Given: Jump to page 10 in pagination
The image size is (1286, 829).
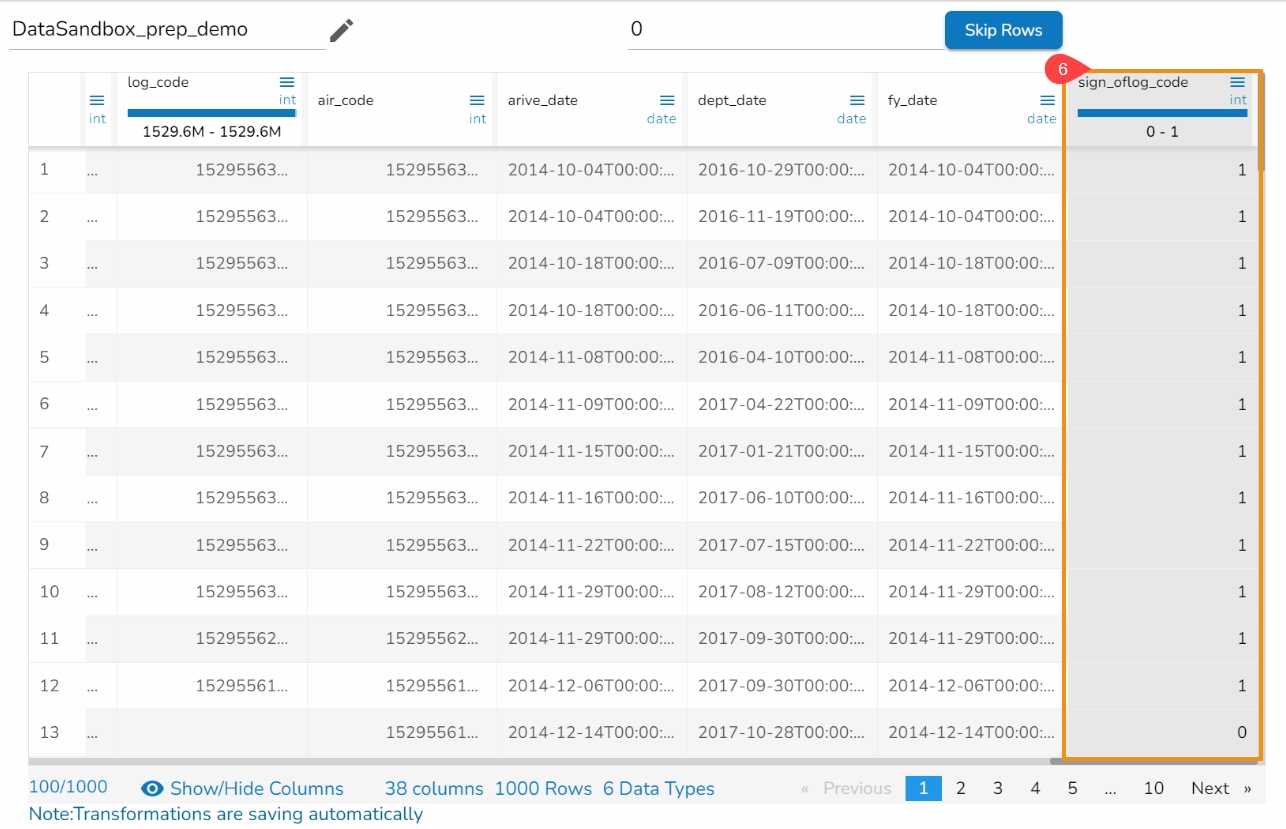Looking at the screenshot, I should pos(1153,788).
